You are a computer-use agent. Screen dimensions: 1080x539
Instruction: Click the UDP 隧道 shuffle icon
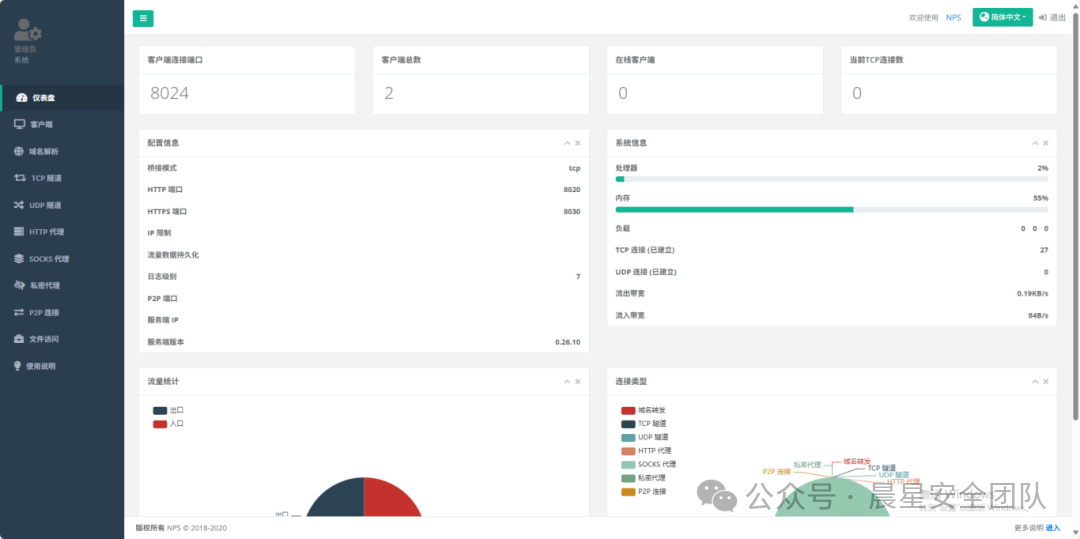click(x=20, y=205)
